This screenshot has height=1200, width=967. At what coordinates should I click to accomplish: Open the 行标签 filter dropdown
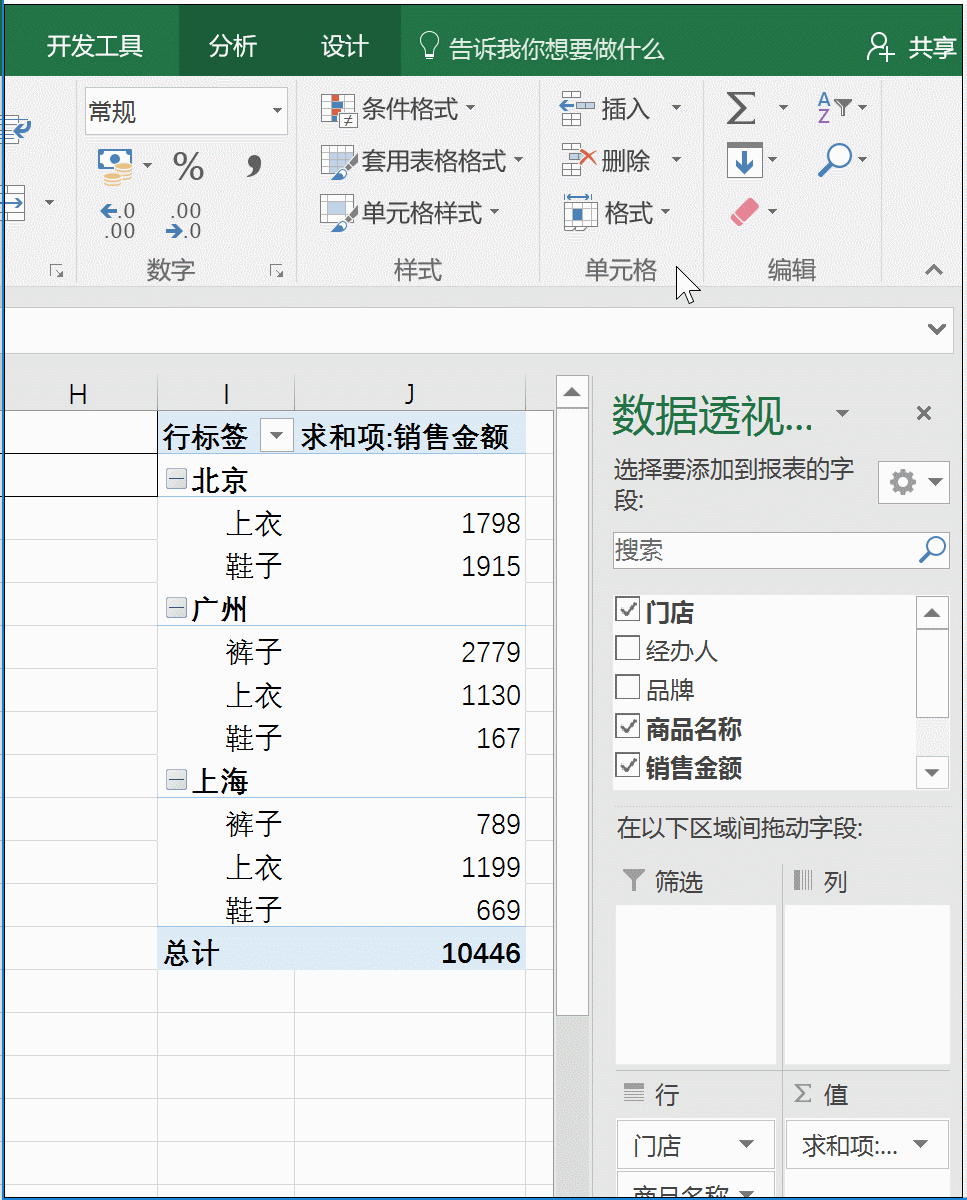[276, 436]
